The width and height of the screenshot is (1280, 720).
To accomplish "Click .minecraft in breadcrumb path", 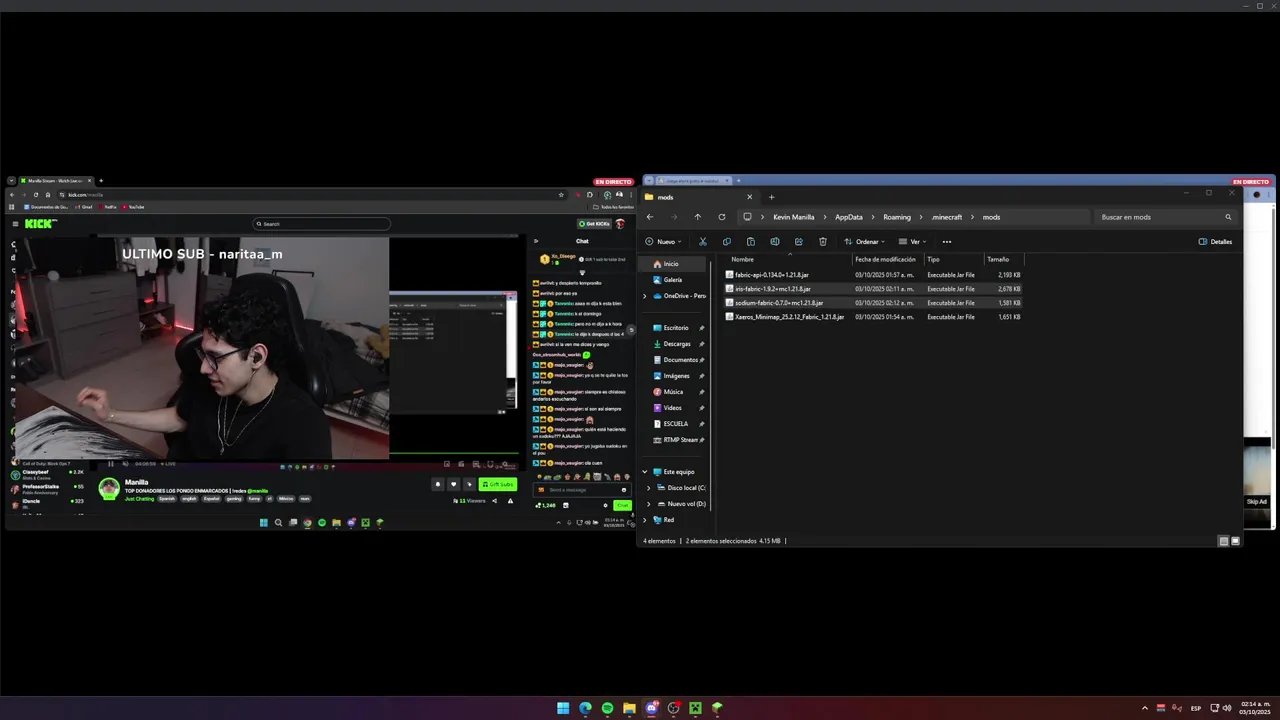I will click(947, 217).
